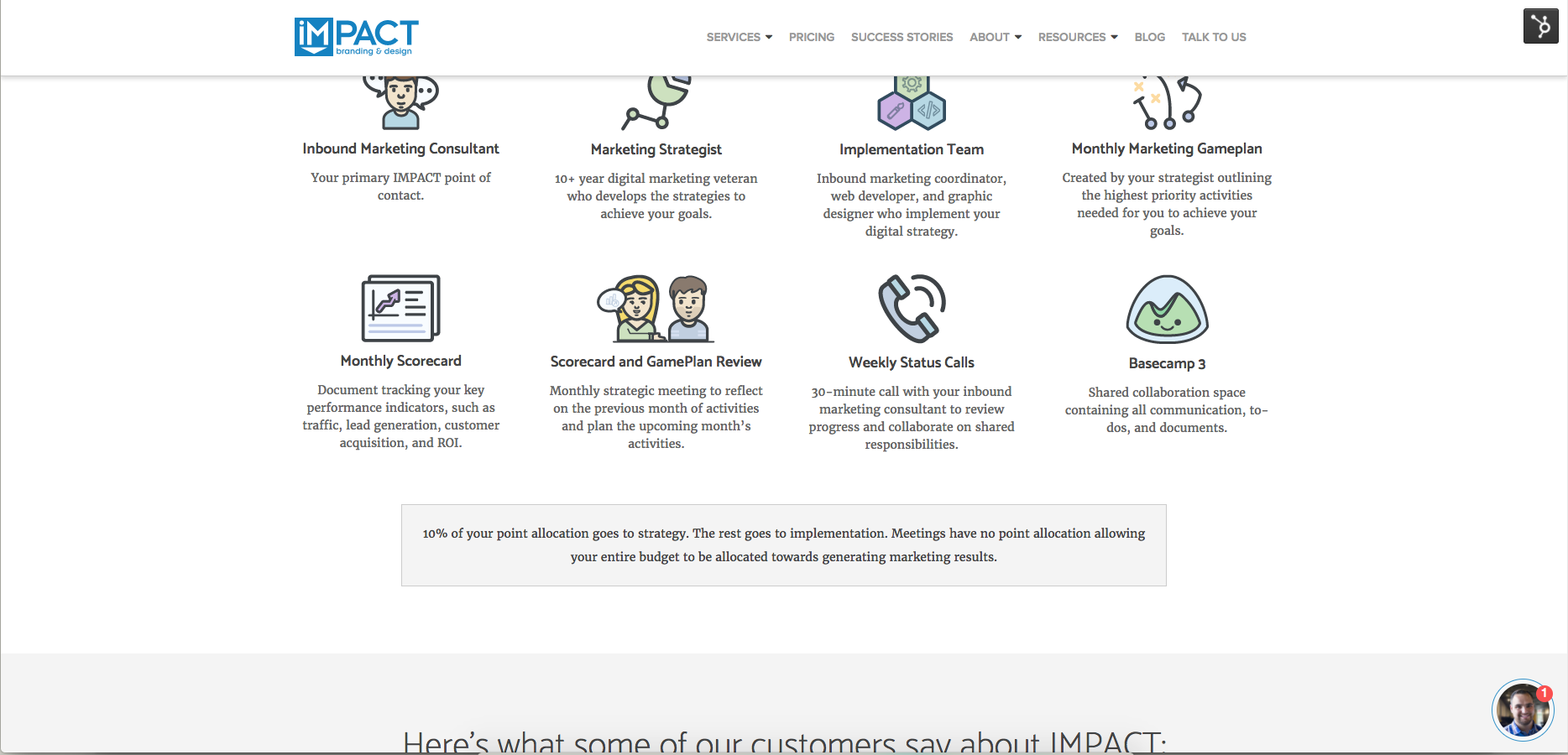The width and height of the screenshot is (1568, 755).
Task: Click the Basecamp 3 mountain icon
Action: [x=1167, y=310]
